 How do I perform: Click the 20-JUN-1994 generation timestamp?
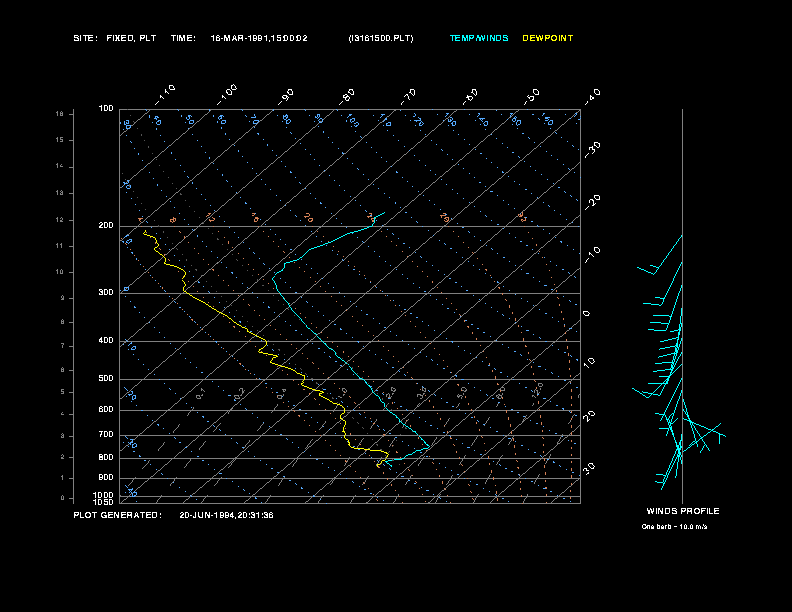pyautogui.click(x=226, y=515)
